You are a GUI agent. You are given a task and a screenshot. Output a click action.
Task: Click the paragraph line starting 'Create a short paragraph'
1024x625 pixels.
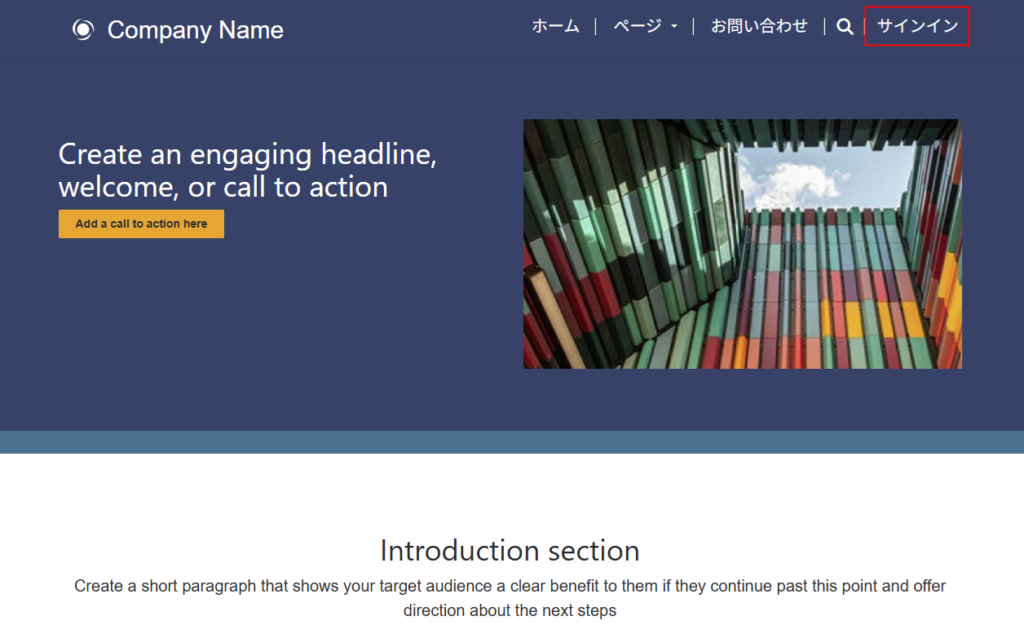(510, 586)
